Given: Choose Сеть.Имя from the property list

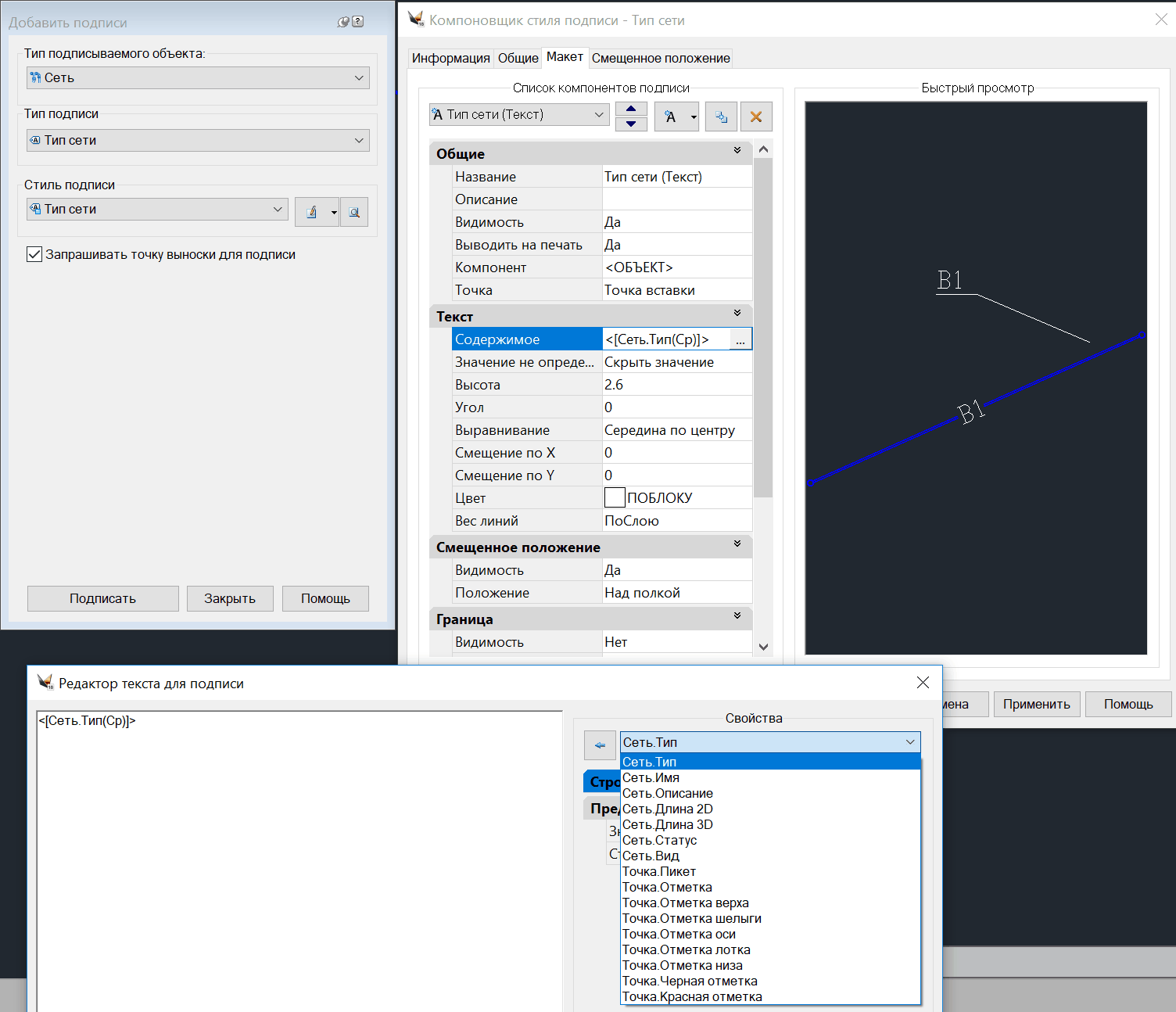Looking at the screenshot, I should point(770,777).
